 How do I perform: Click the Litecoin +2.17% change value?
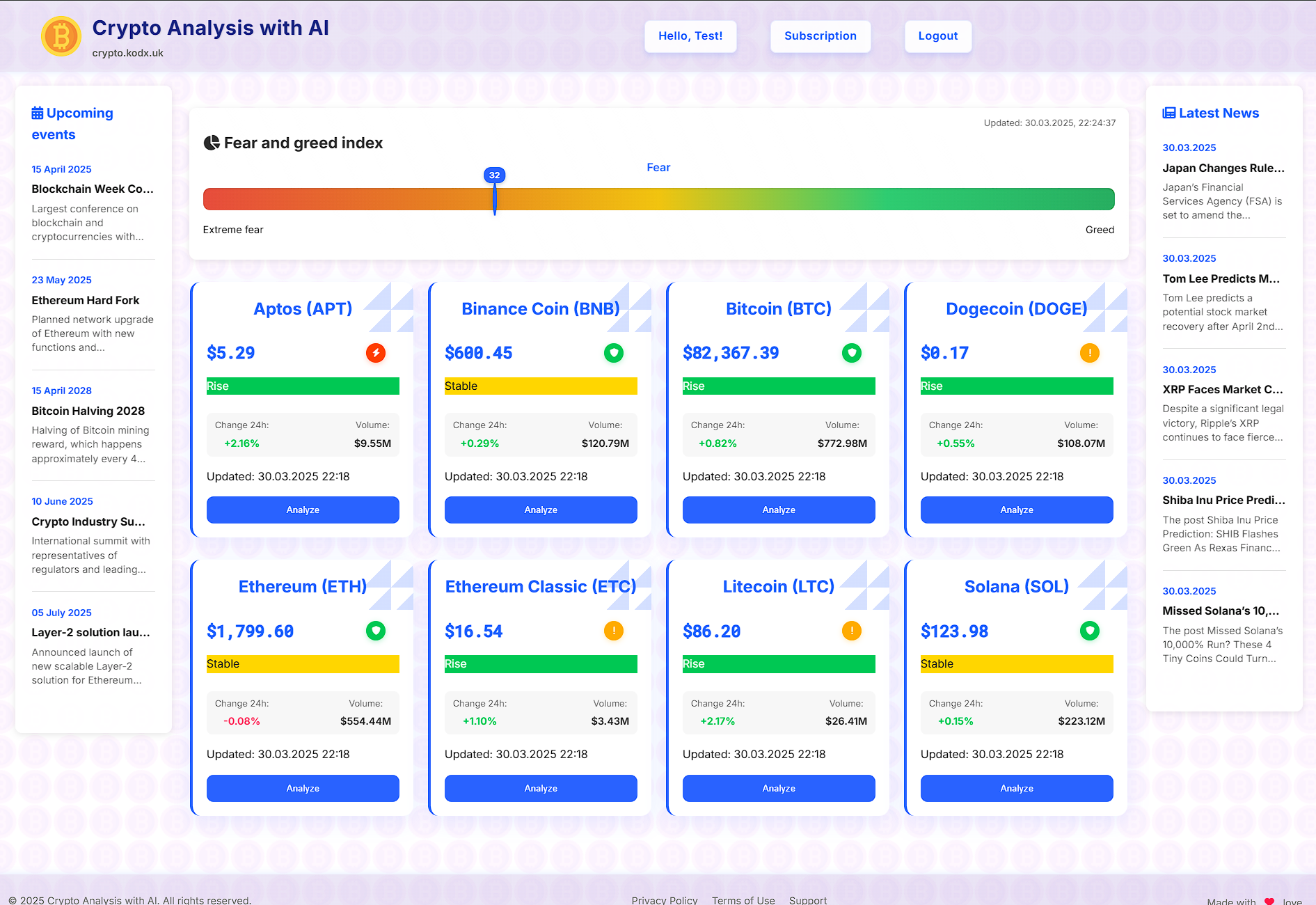(x=718, y=721)
